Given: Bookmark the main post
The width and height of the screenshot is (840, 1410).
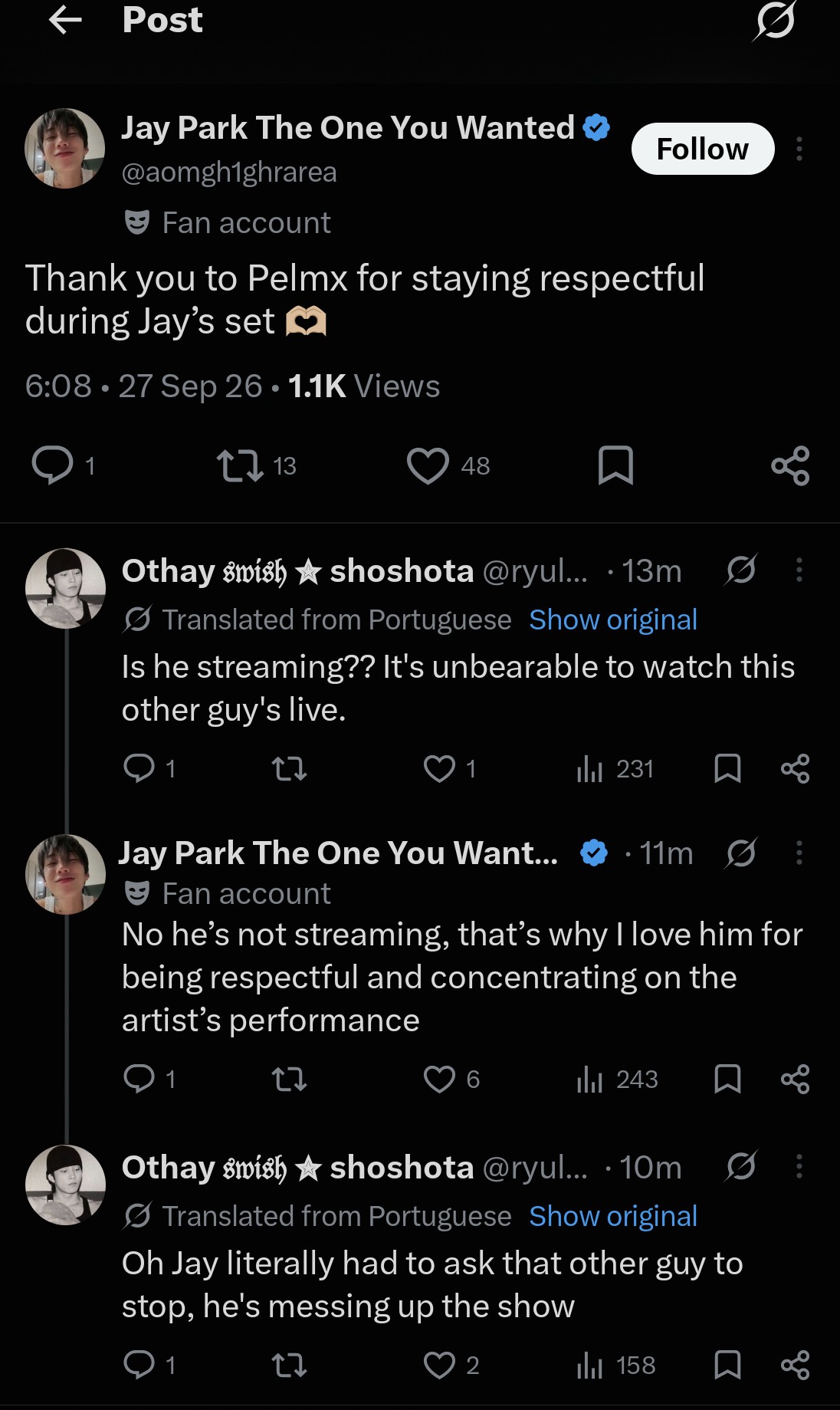Looking at the screenshot, I should (x=615, y=465).
